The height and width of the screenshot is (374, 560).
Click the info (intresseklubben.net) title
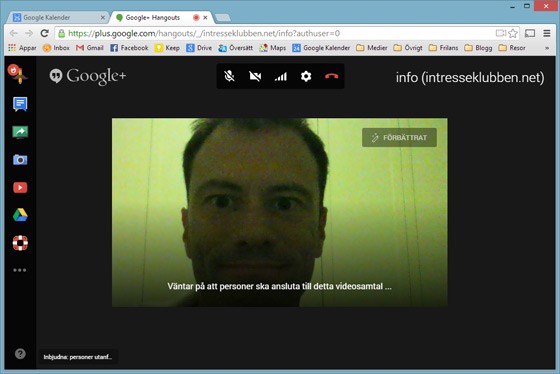point(470,78)
